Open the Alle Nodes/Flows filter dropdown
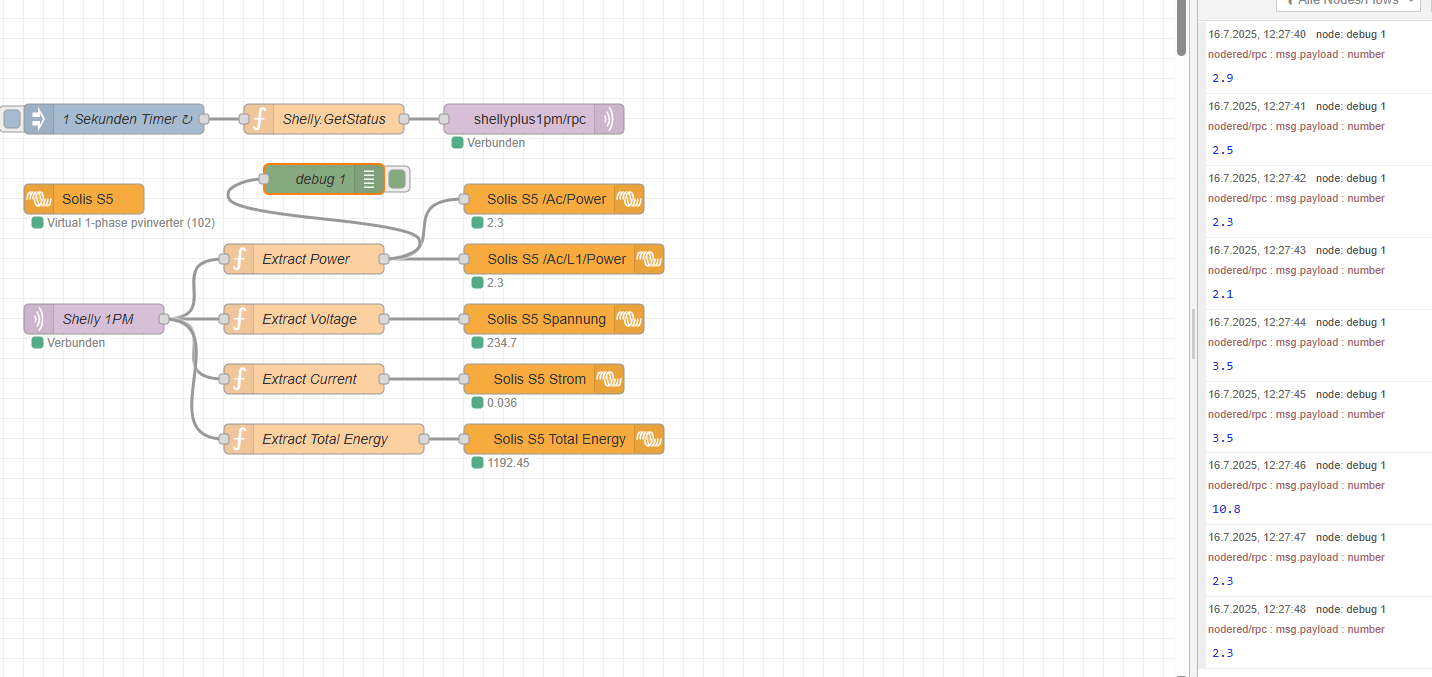The image size is (1432, 677). pyautogui.click(x=1348, y=4)
